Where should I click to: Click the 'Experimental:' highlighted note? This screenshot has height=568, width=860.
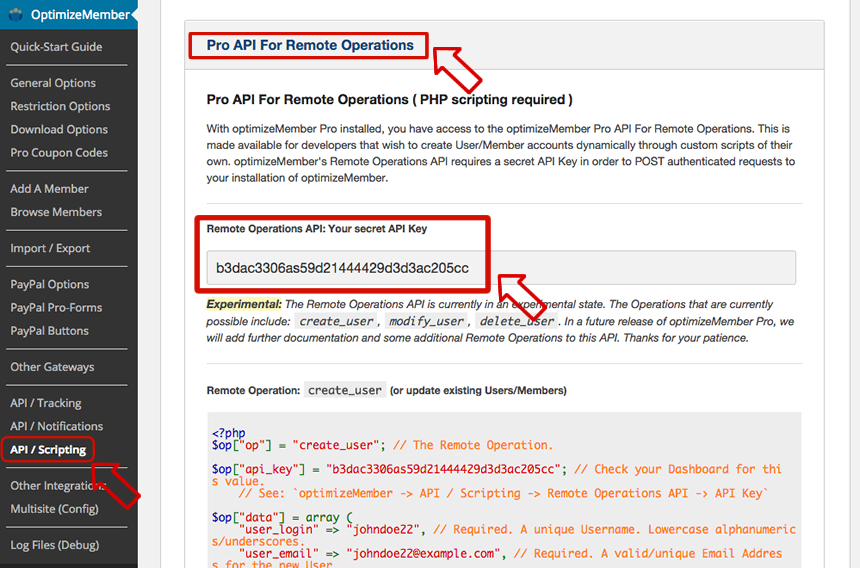[x=244, y=304]
